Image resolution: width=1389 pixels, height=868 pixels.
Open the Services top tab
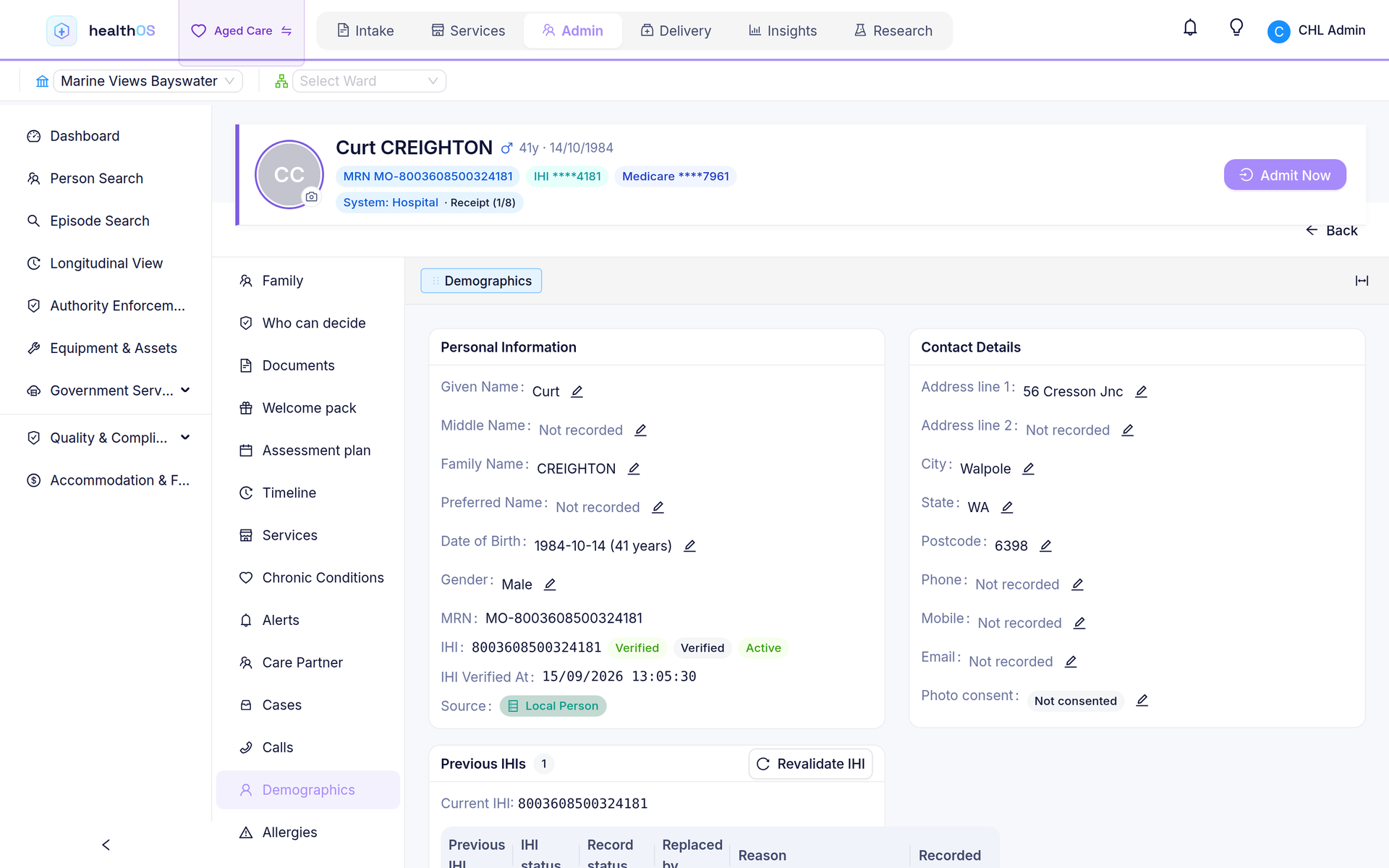(x=469, y=30)
